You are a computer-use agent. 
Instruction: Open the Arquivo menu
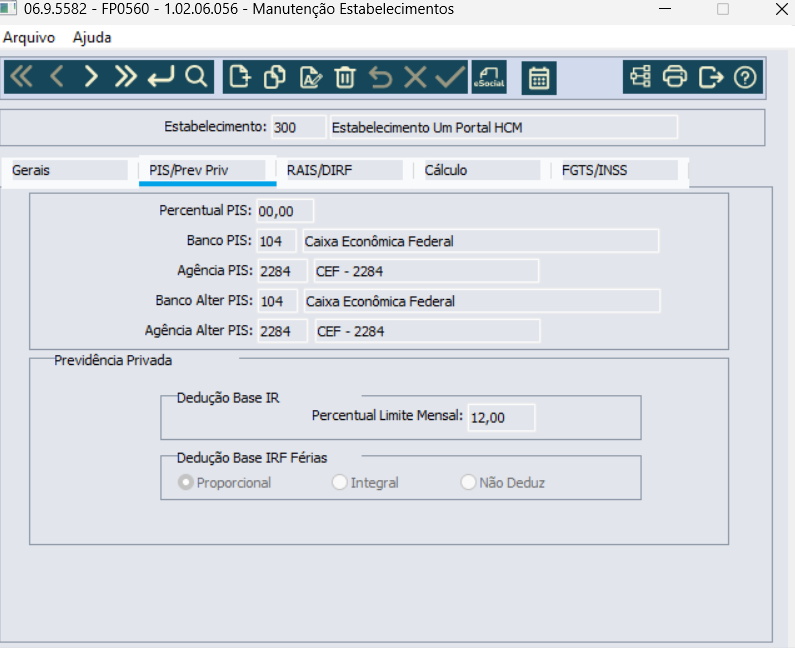coord(29,38)
